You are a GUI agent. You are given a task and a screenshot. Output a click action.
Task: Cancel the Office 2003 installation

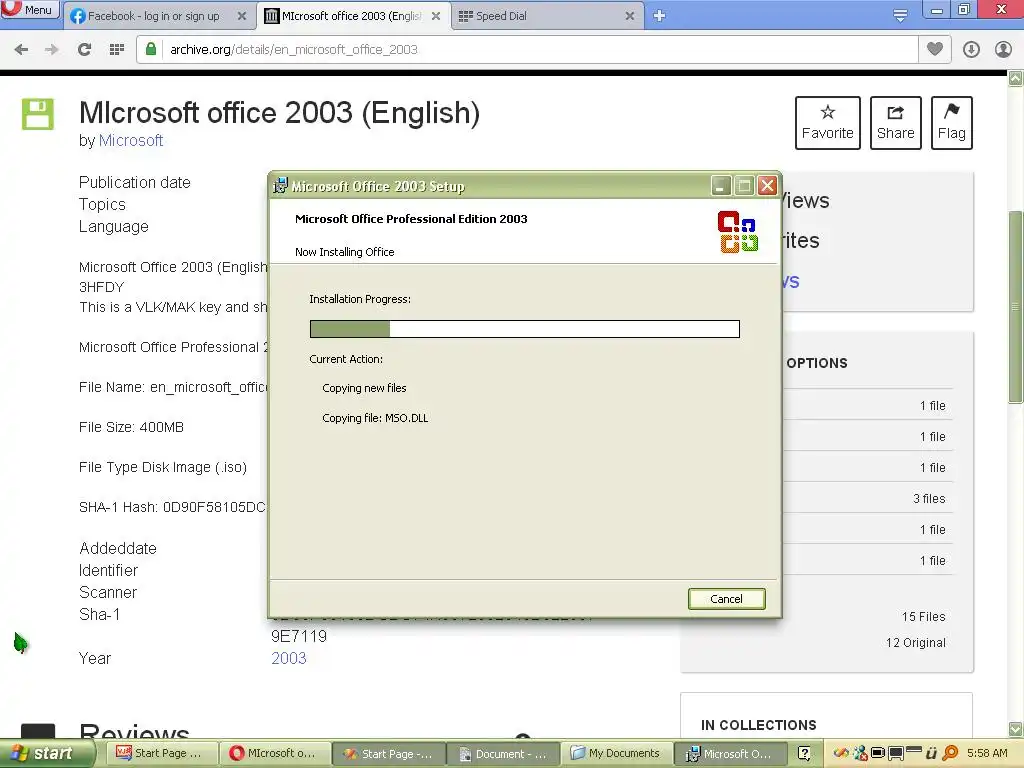coord(726,599)
